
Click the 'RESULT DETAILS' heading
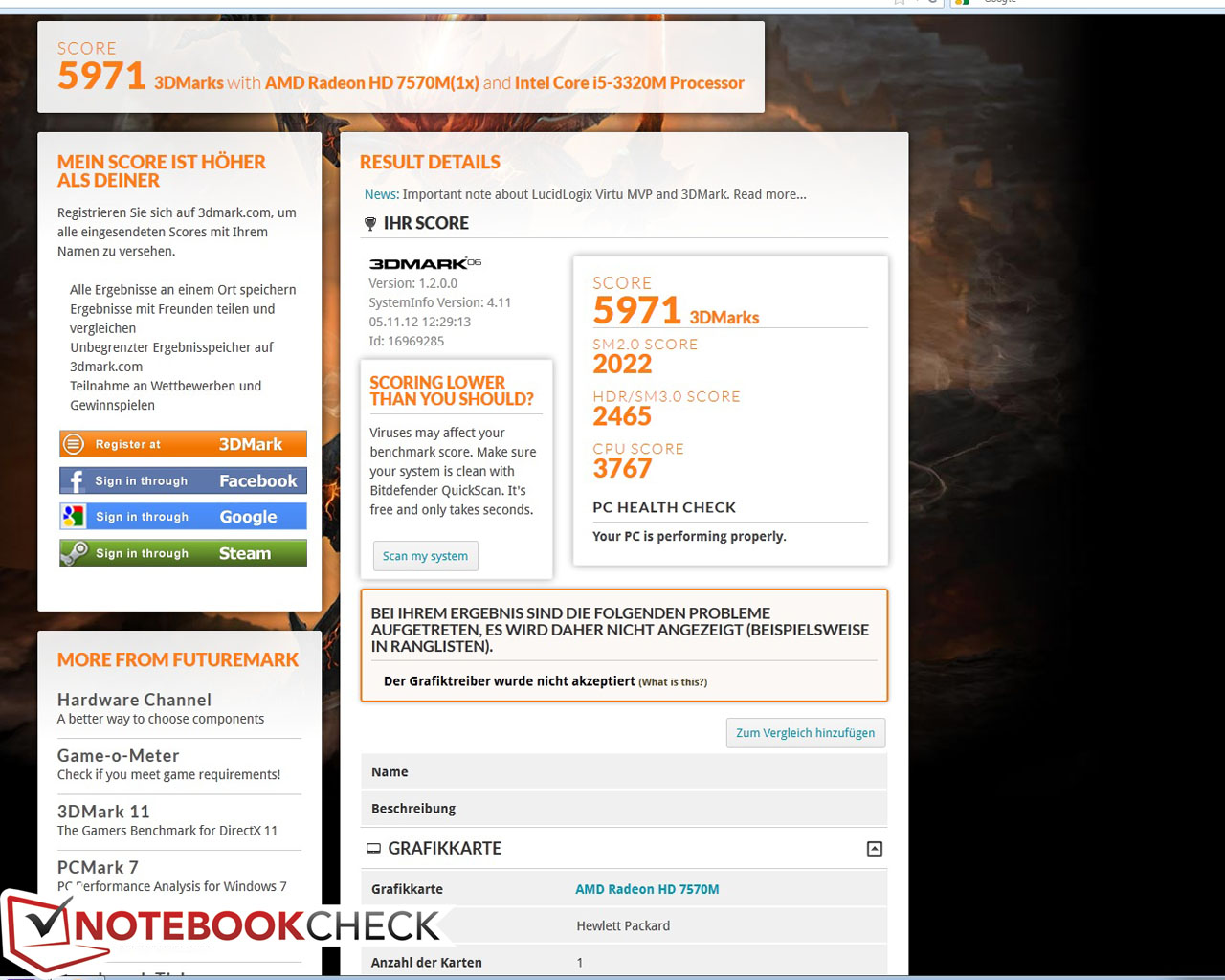pos(430,163)
